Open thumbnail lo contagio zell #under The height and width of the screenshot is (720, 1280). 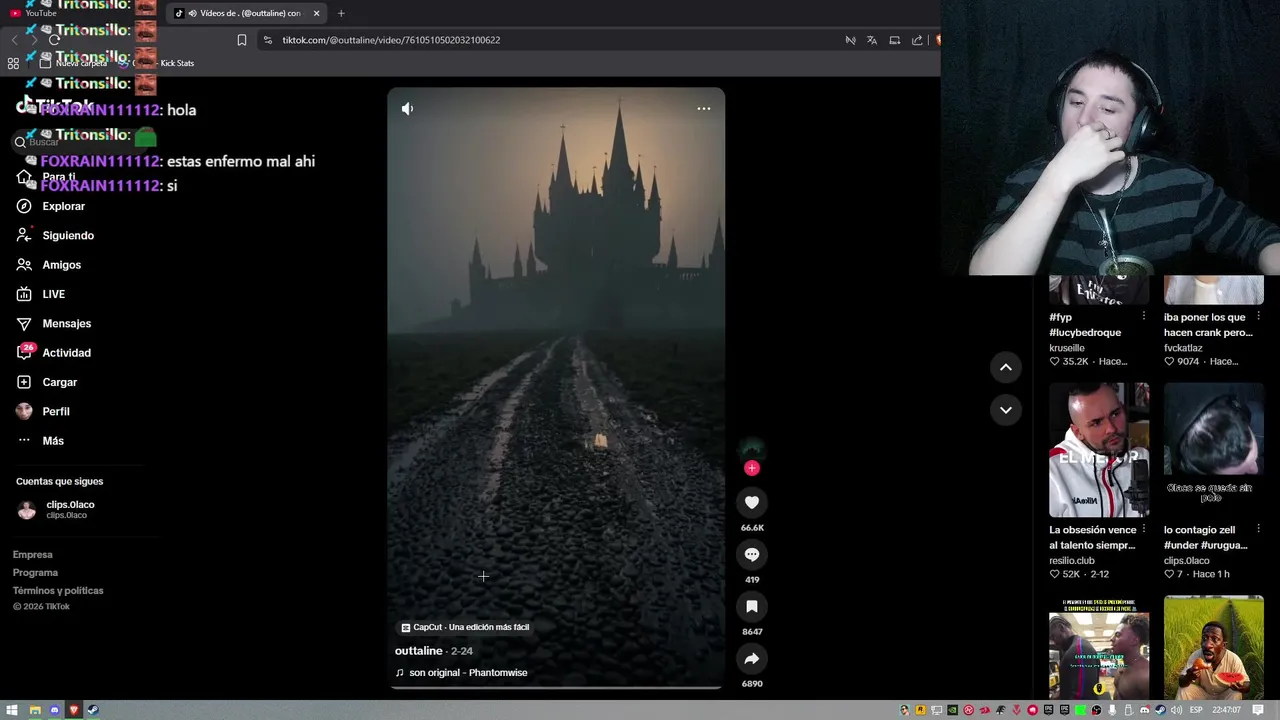(x=1214, y=450)
